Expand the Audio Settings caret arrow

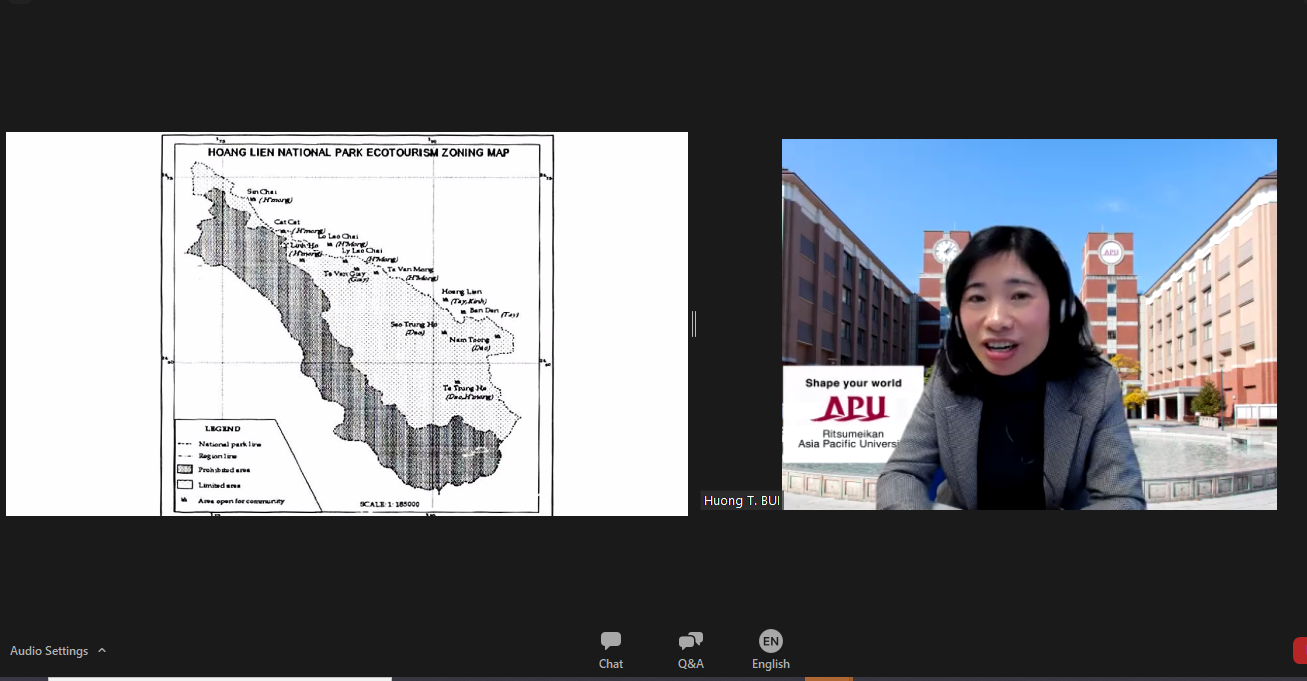102,651
